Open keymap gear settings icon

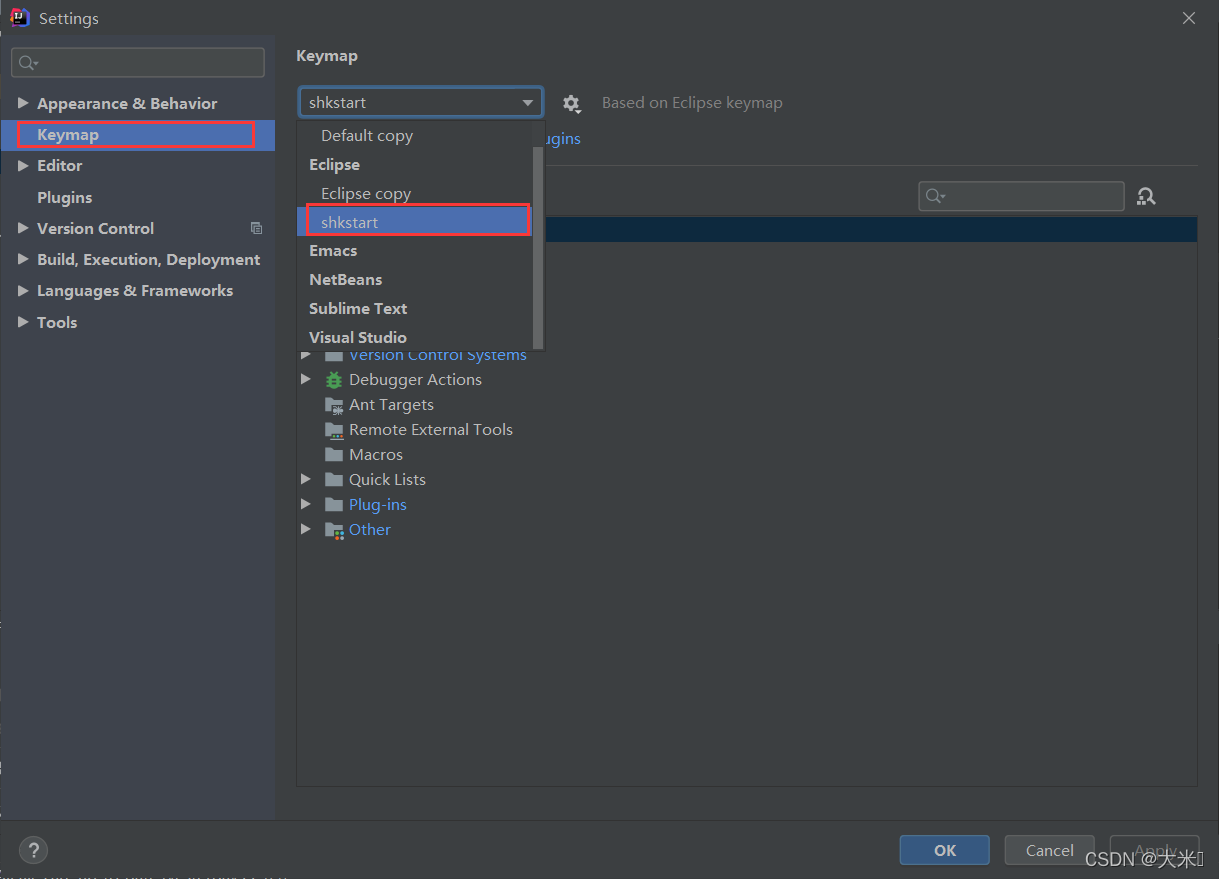571,103
